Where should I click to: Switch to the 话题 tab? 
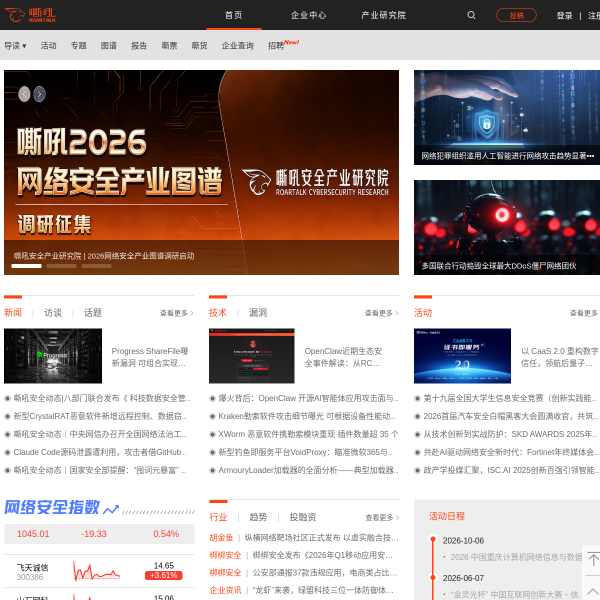(93, 313)
